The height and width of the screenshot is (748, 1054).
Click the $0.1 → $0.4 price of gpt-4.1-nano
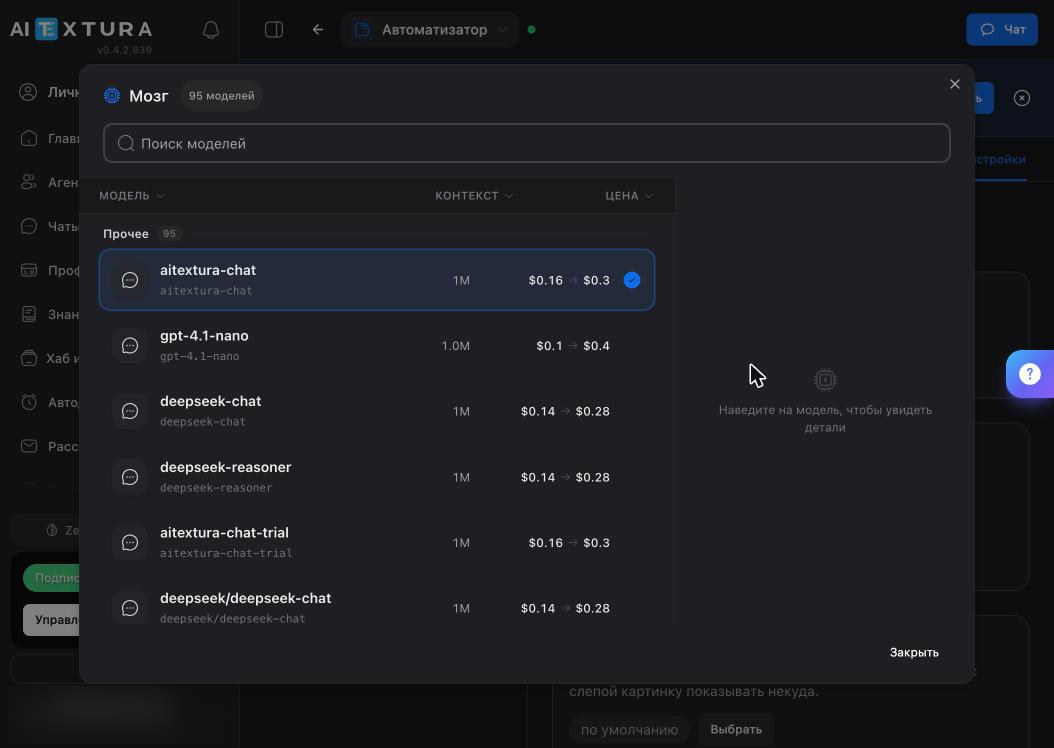coord(573,345)
